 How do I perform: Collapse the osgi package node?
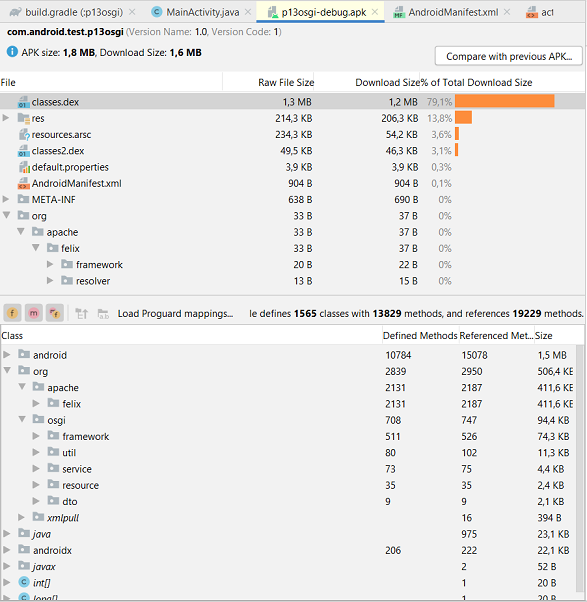22,419
